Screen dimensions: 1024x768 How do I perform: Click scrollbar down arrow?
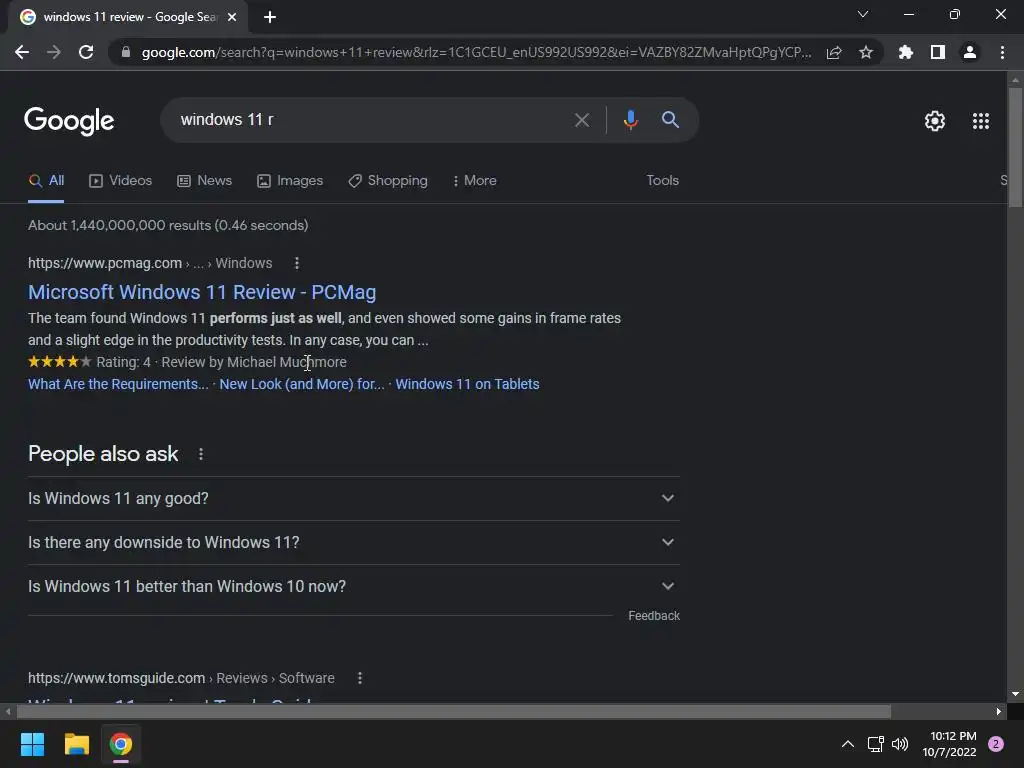click(x=1015, y=694)
